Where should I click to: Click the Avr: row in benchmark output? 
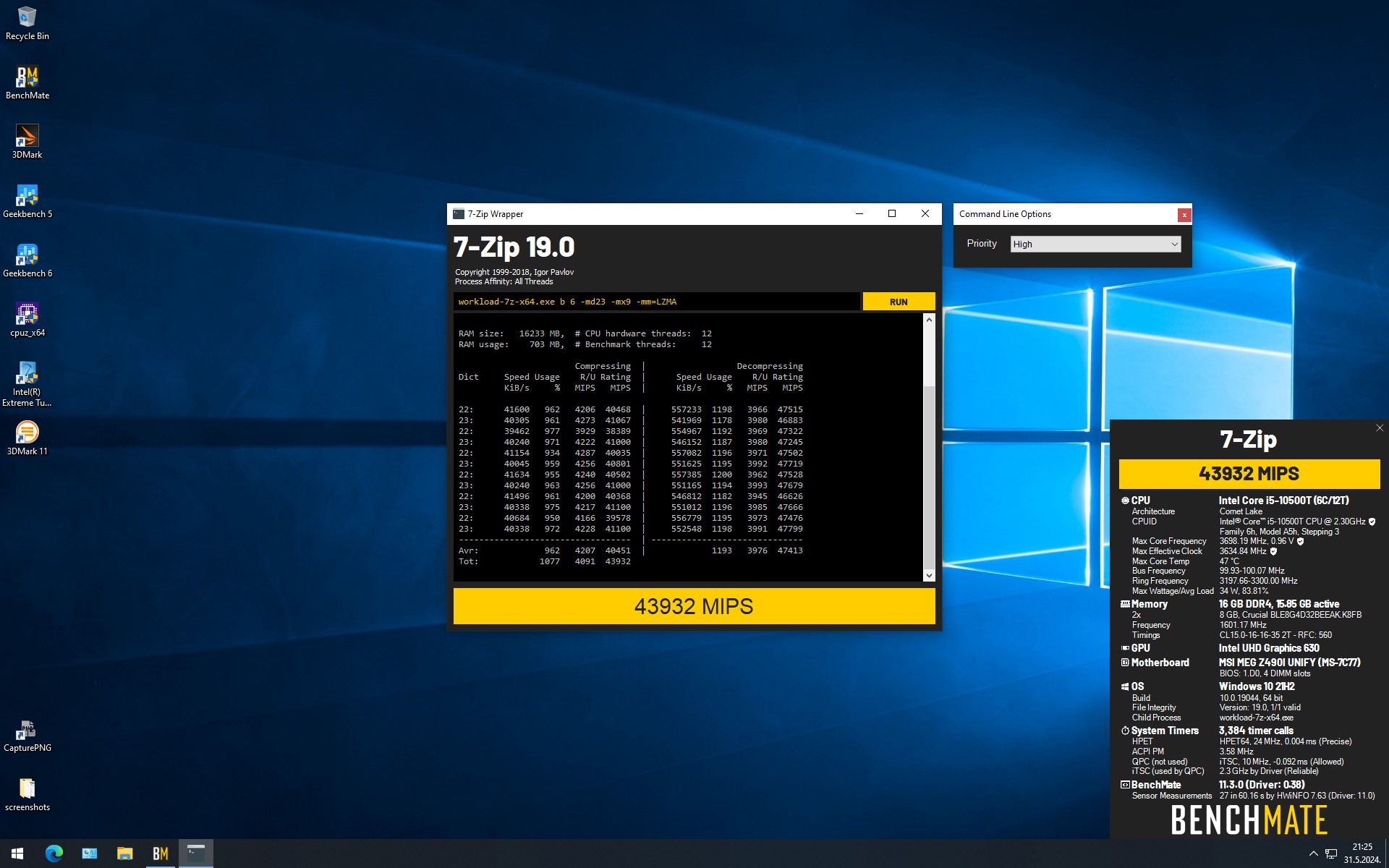(630, 550)
